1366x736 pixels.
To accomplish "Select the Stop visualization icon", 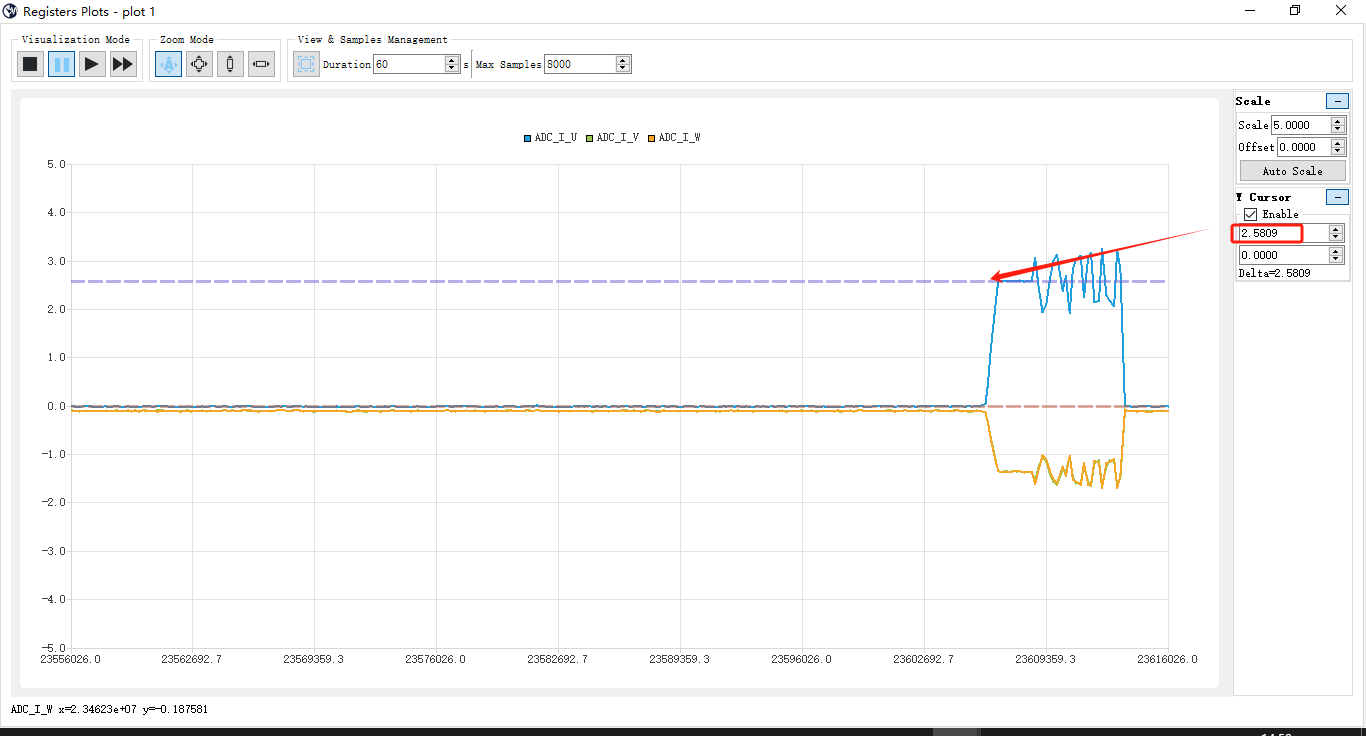I will [x=30, y=63].
